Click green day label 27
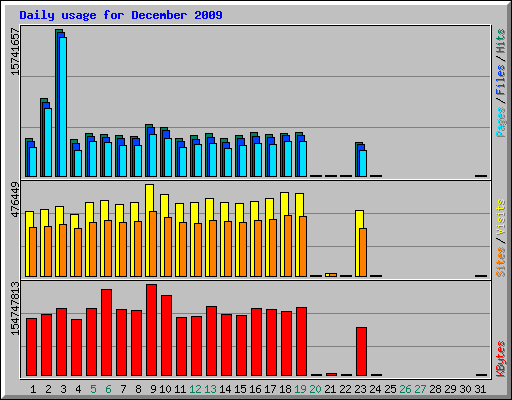 (420, 389)
